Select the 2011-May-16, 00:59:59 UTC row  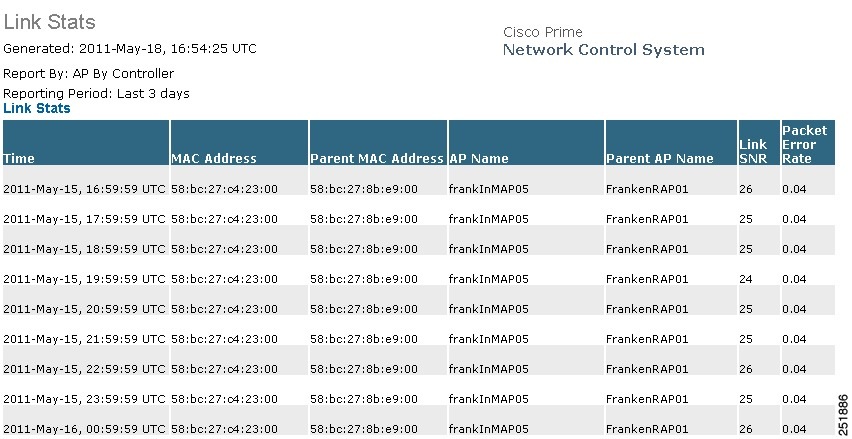tap(419, 428)
